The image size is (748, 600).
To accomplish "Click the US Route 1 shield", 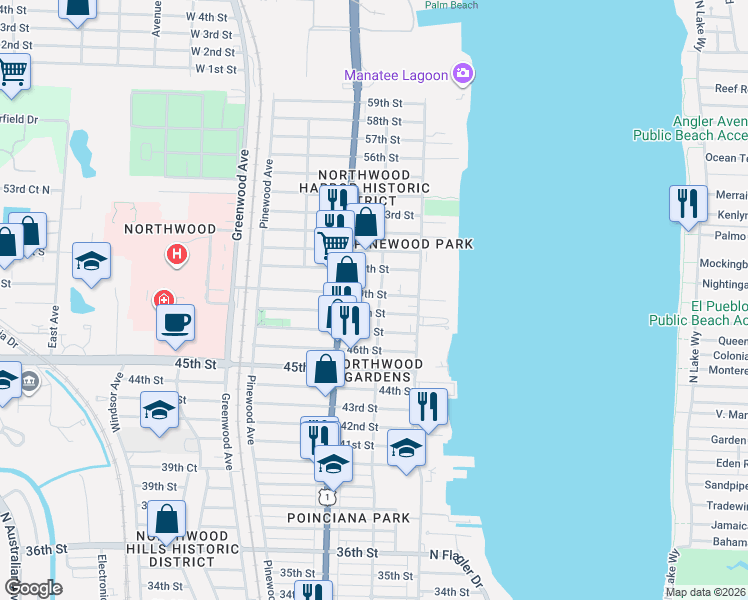I will pyautogui.click(x=327, y=497).
